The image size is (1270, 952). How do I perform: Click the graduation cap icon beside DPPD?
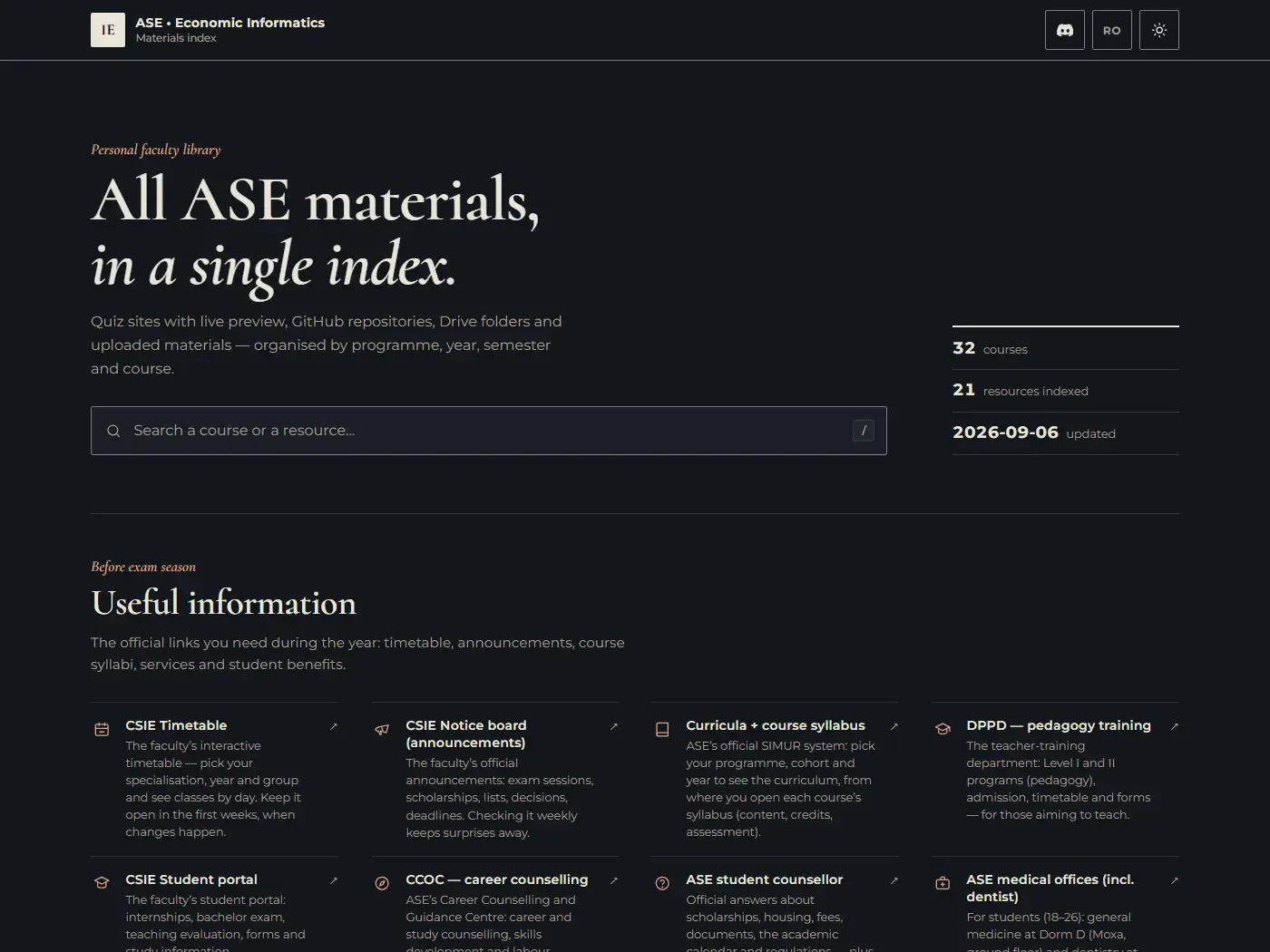pos(943,729)
